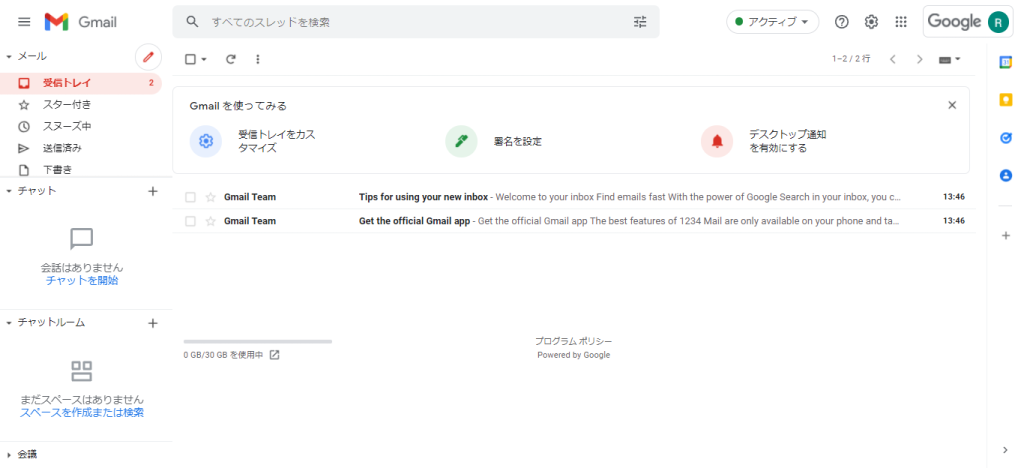Open the 受信トレイ folder

(66, 83)
